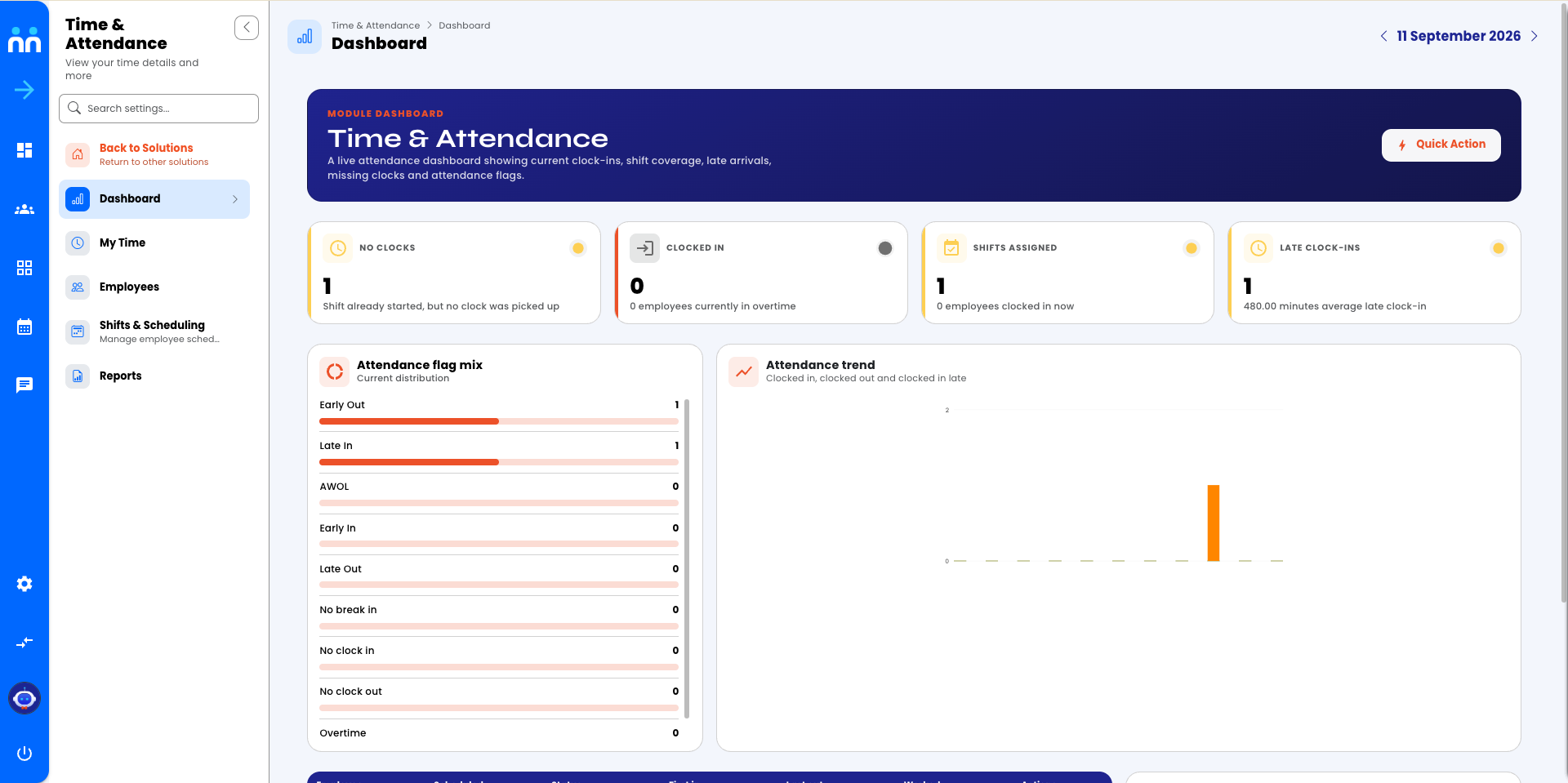This screenshot has height=783, width=1568.
Task: Open the robot assistant avatar icon
Action: click(x=24, y=698)
